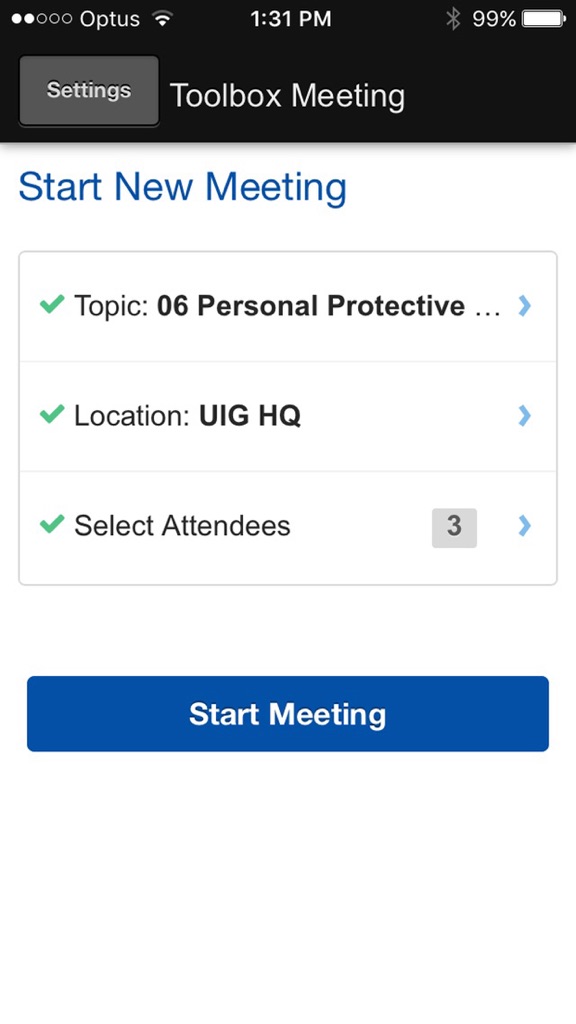Tap the 99% battery percentage text

coord(494,19)
